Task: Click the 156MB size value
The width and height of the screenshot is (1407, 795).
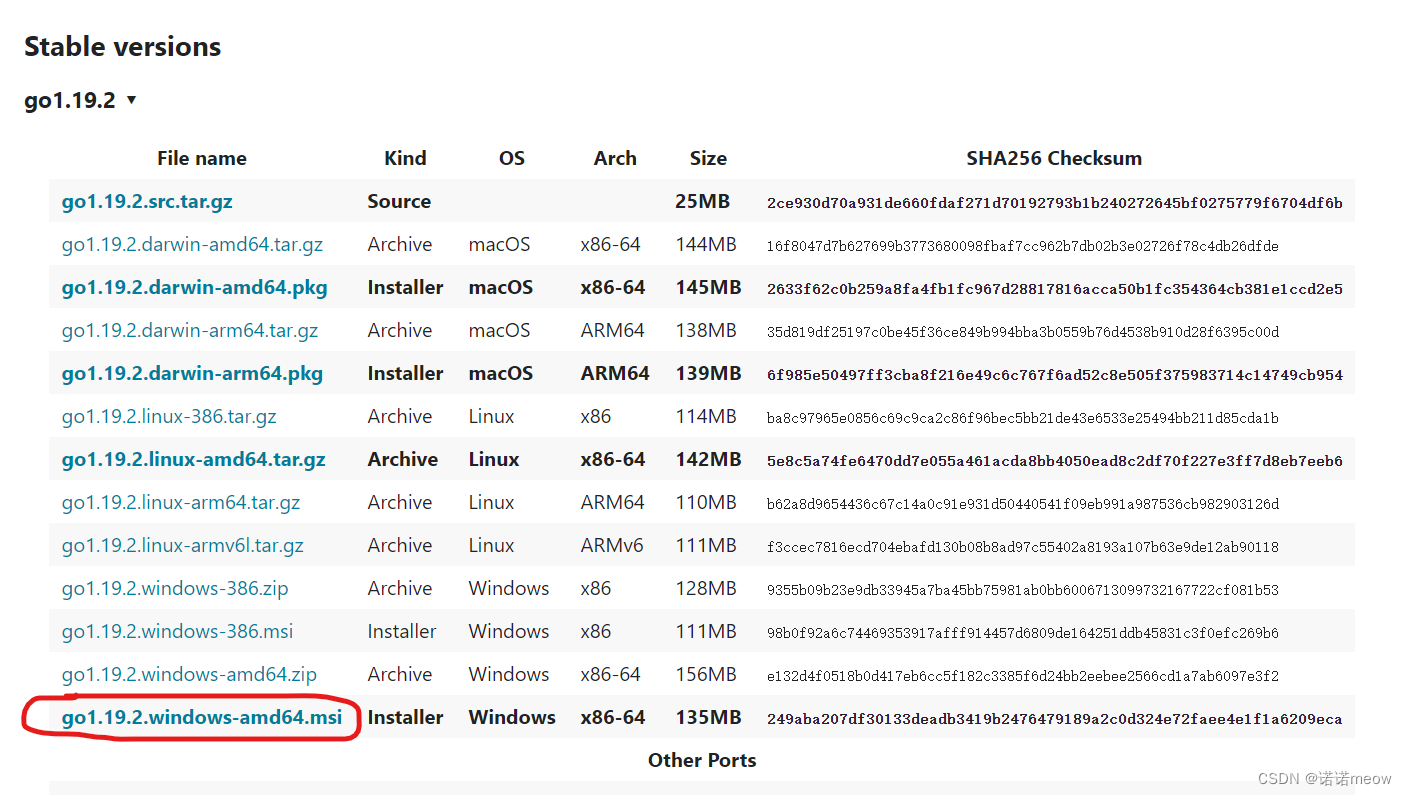Action: tap(706, 674)
